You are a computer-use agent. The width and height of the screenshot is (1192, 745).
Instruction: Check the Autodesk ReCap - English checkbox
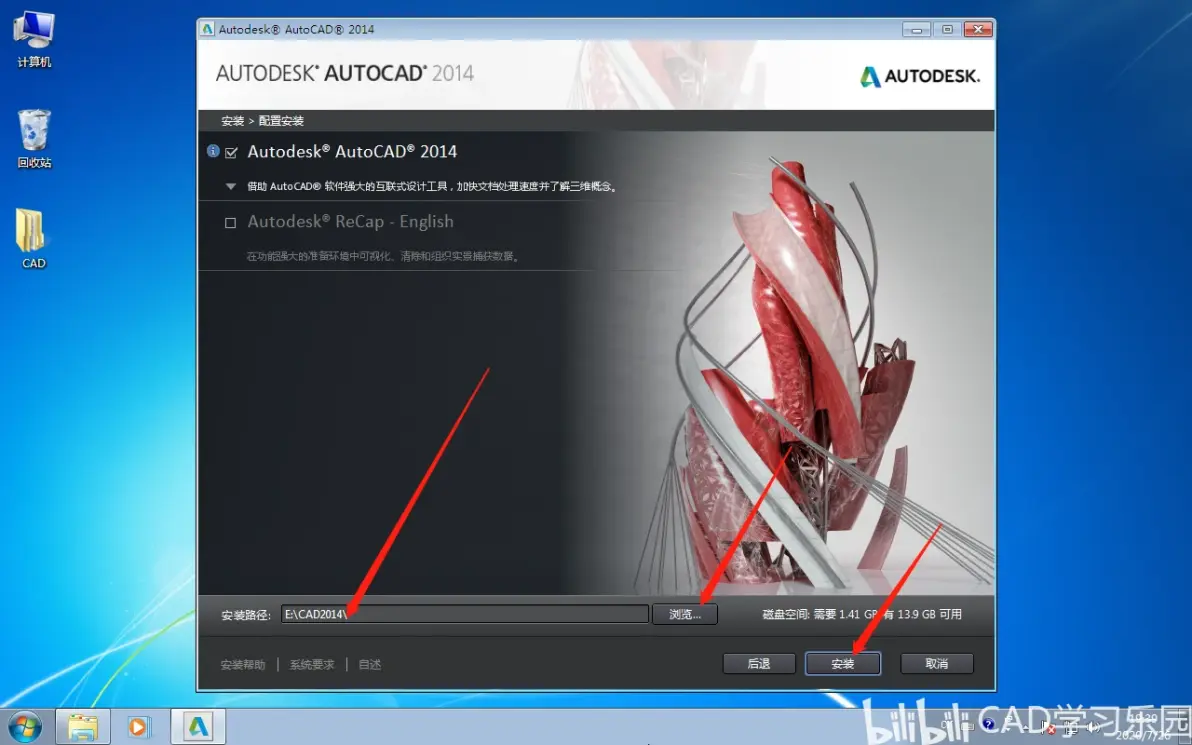230,223
